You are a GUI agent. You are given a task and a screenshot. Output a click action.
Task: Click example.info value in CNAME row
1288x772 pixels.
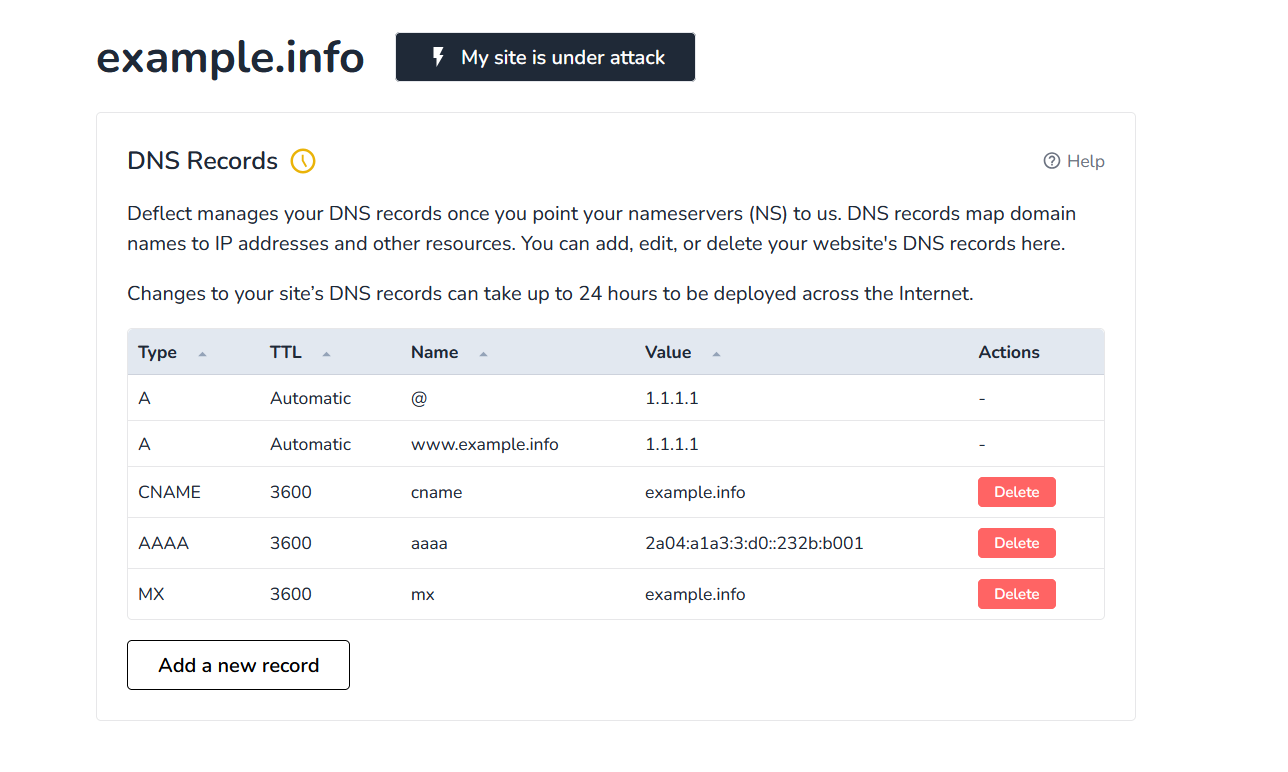tap(695, 492)
